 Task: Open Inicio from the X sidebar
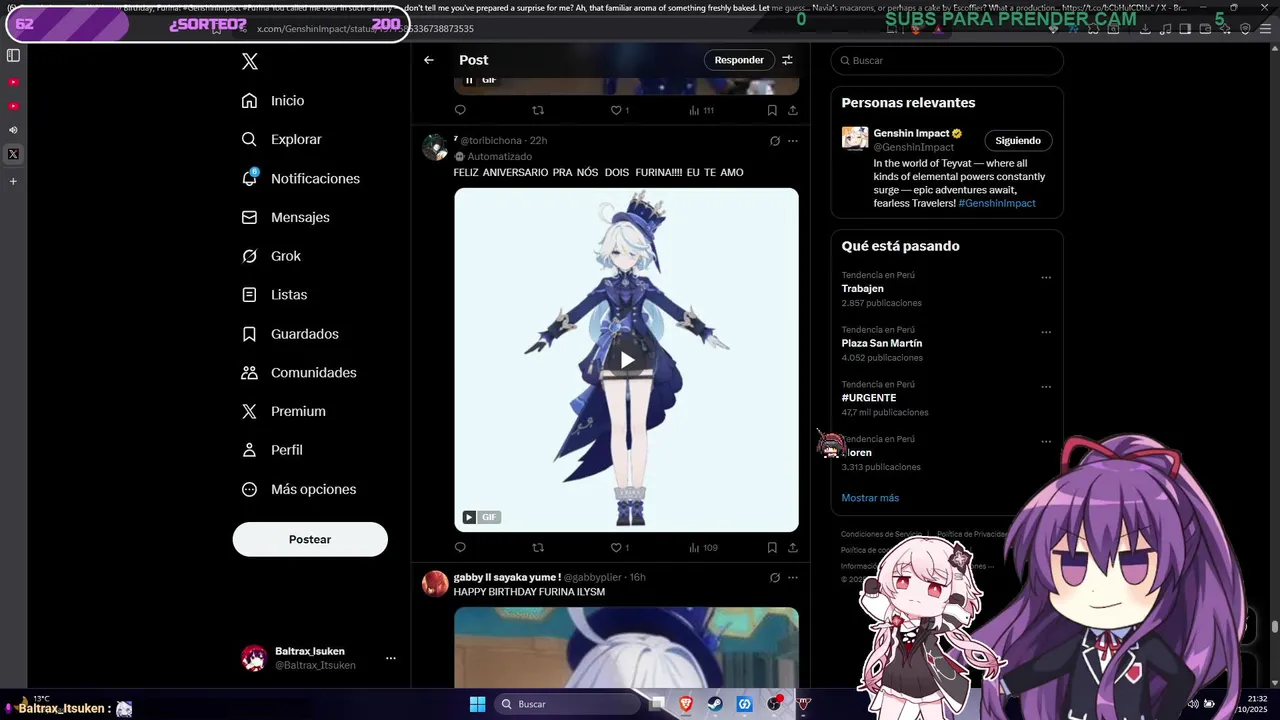273,101
